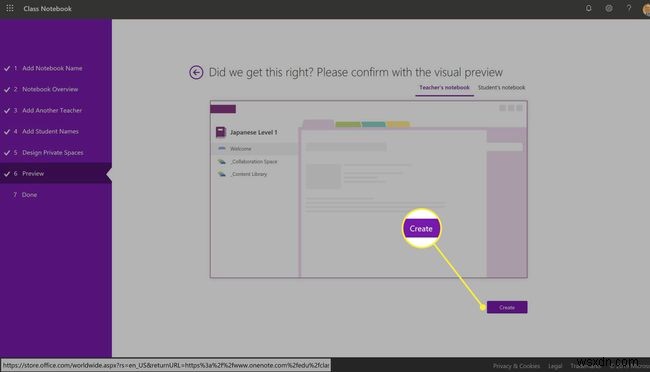Viewport: 650px width, 372px height.
Task: Open the app launcher grid icon
Action: (x=10, y=8)
